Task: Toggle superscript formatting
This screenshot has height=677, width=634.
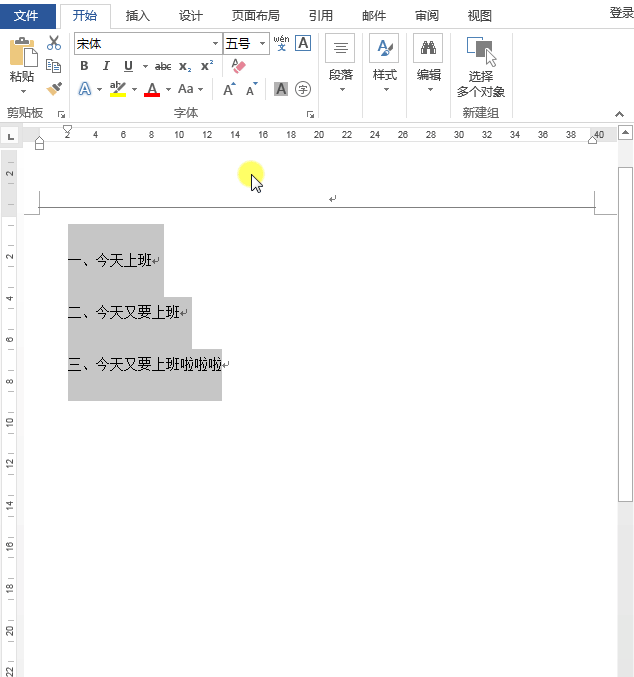Action: [x=207, y=66]
